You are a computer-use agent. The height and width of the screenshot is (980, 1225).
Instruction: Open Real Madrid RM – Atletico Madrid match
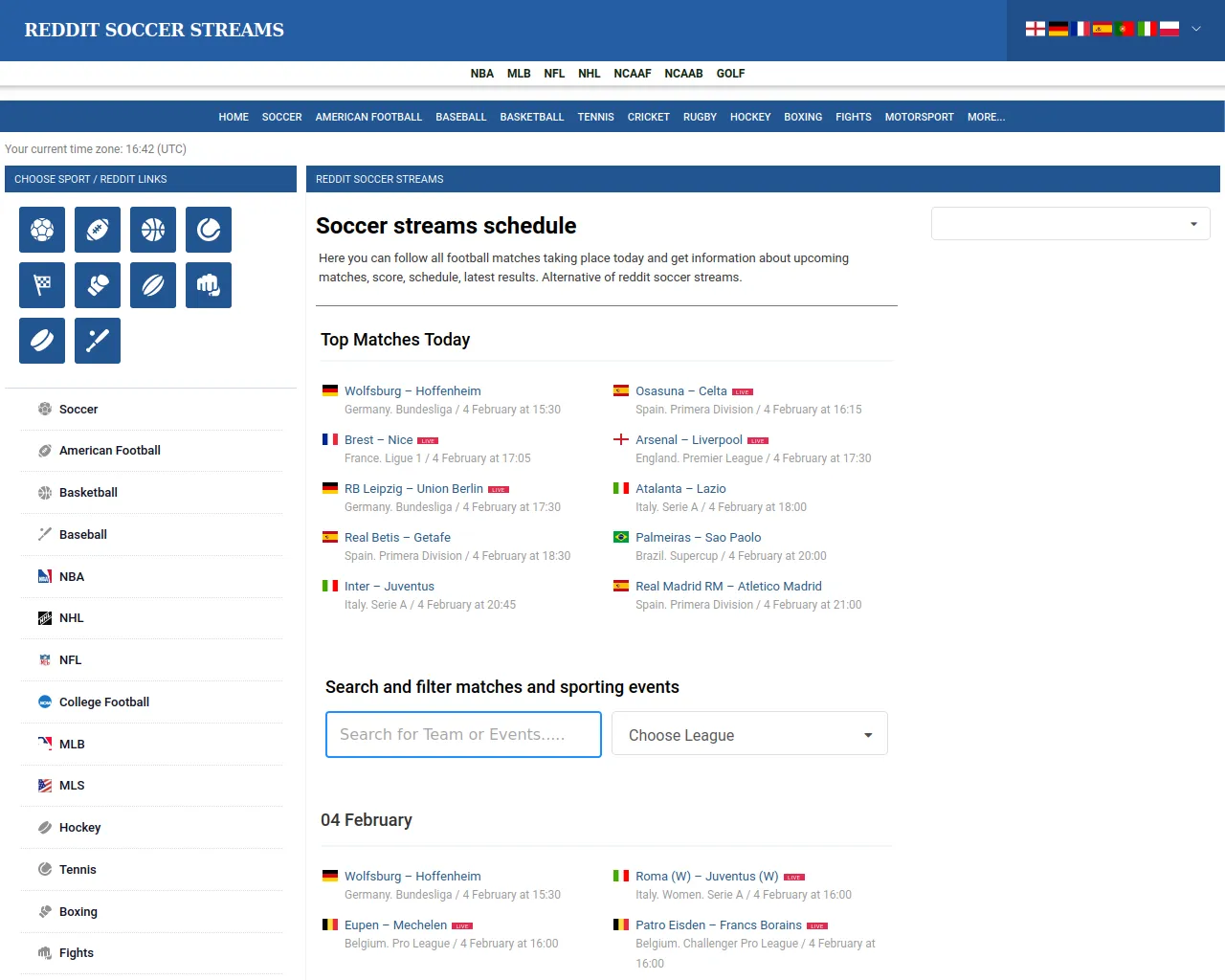(x=728, y=587)
